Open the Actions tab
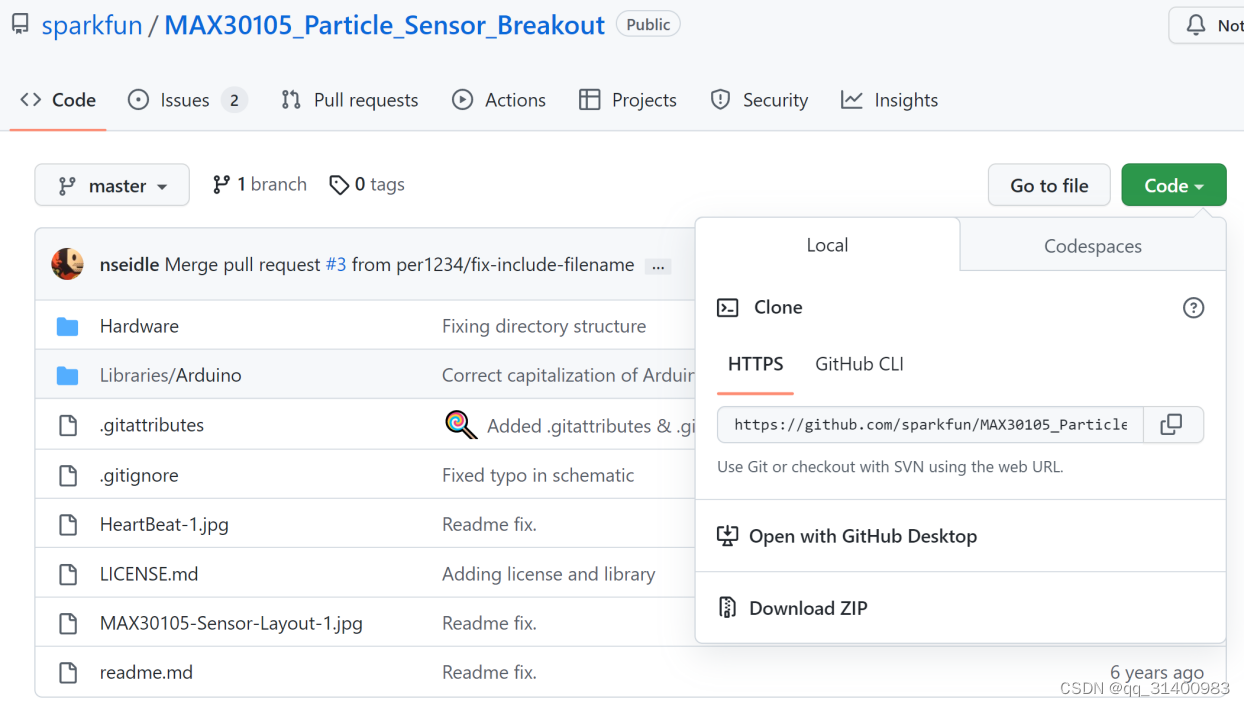 (499, 100)
